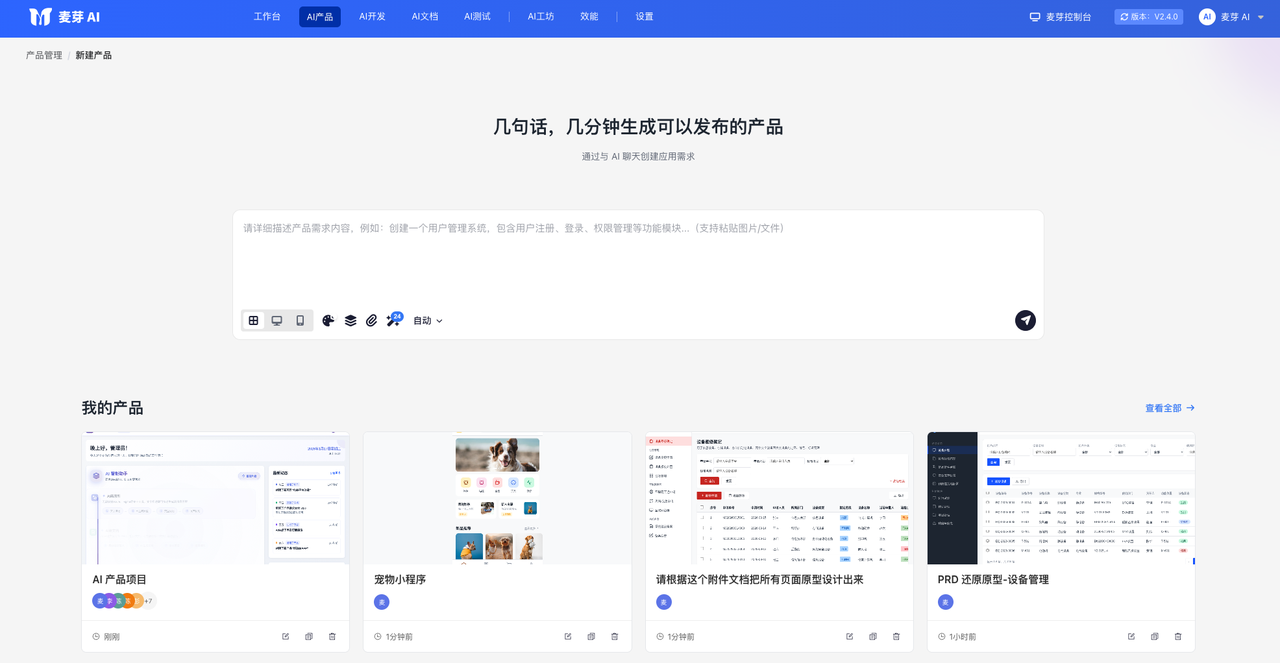Image resolution: width=1280 pixels, height=663 pixels.
Task: Switch to AI测试 section
Action: point(477,17)
